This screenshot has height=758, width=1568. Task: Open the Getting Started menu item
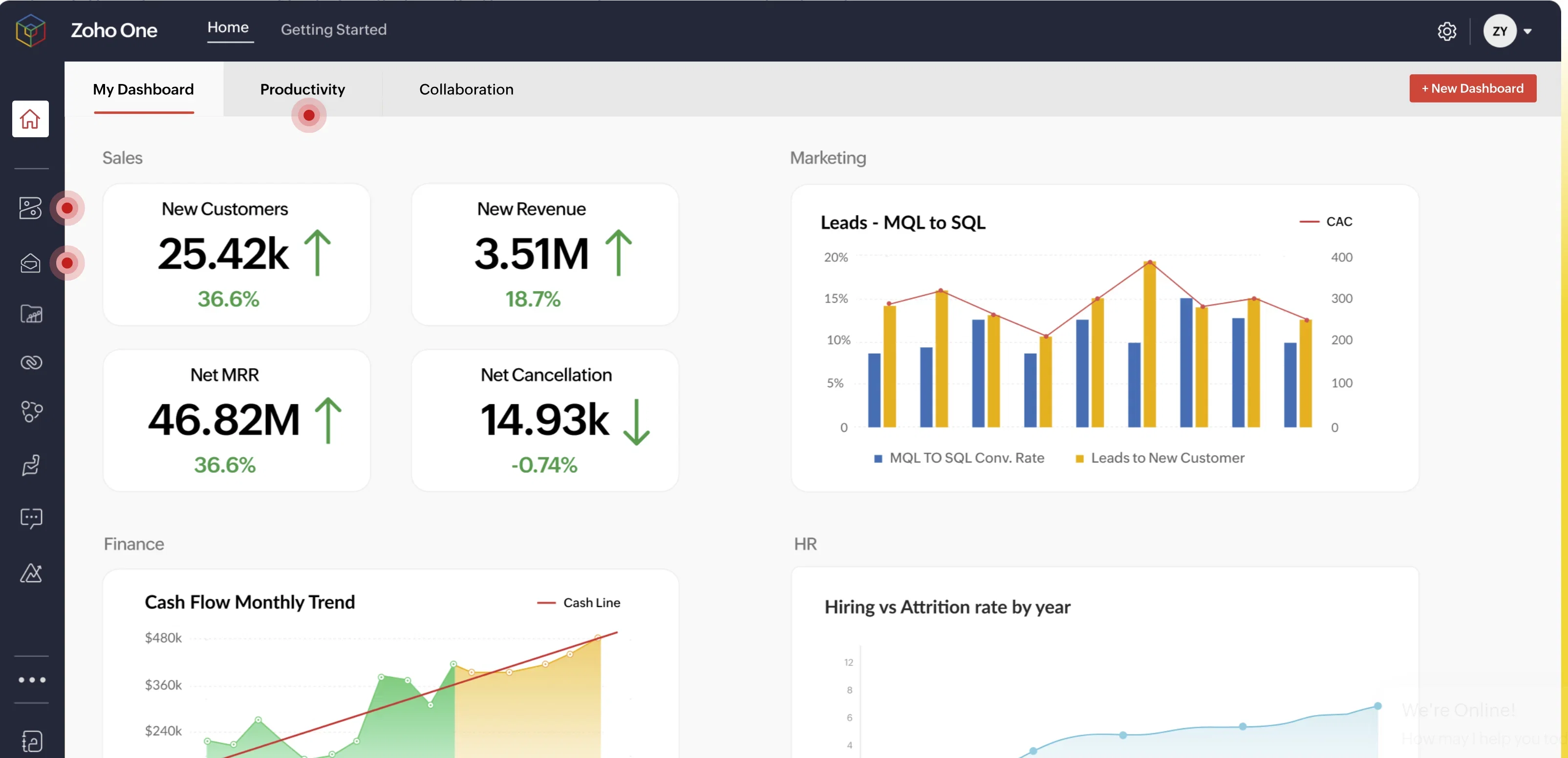pyautogui.click(x=334, y=29)
